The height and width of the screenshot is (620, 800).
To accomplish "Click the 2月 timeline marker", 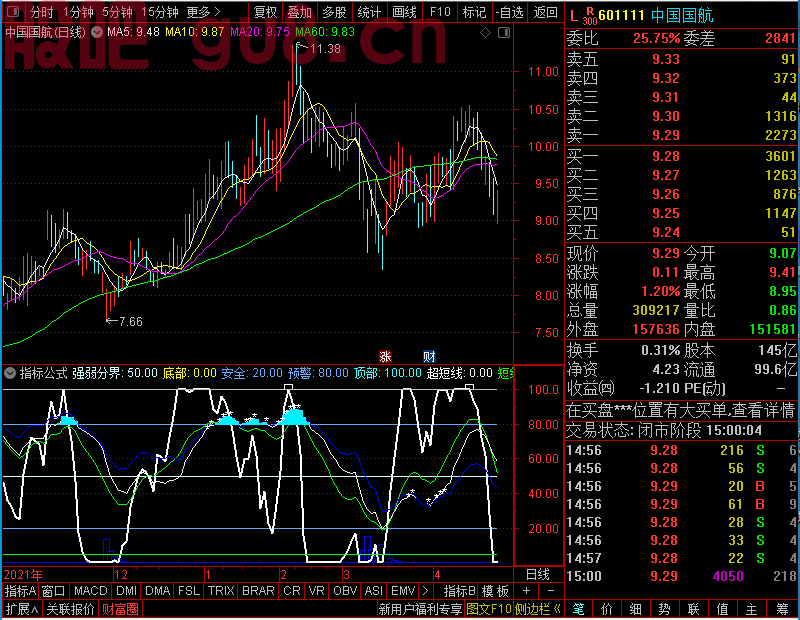I will (284, 575).
